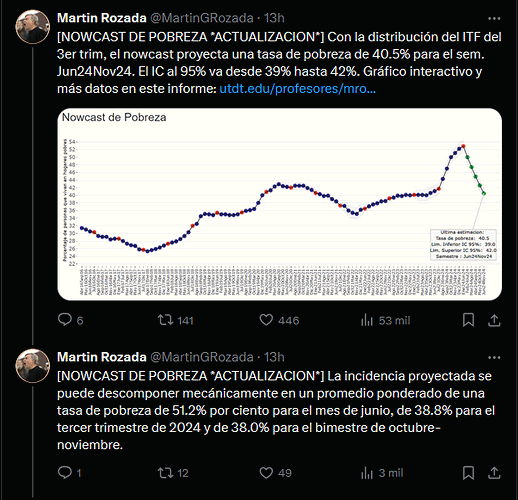Open more options menu on second tweet

494,357
